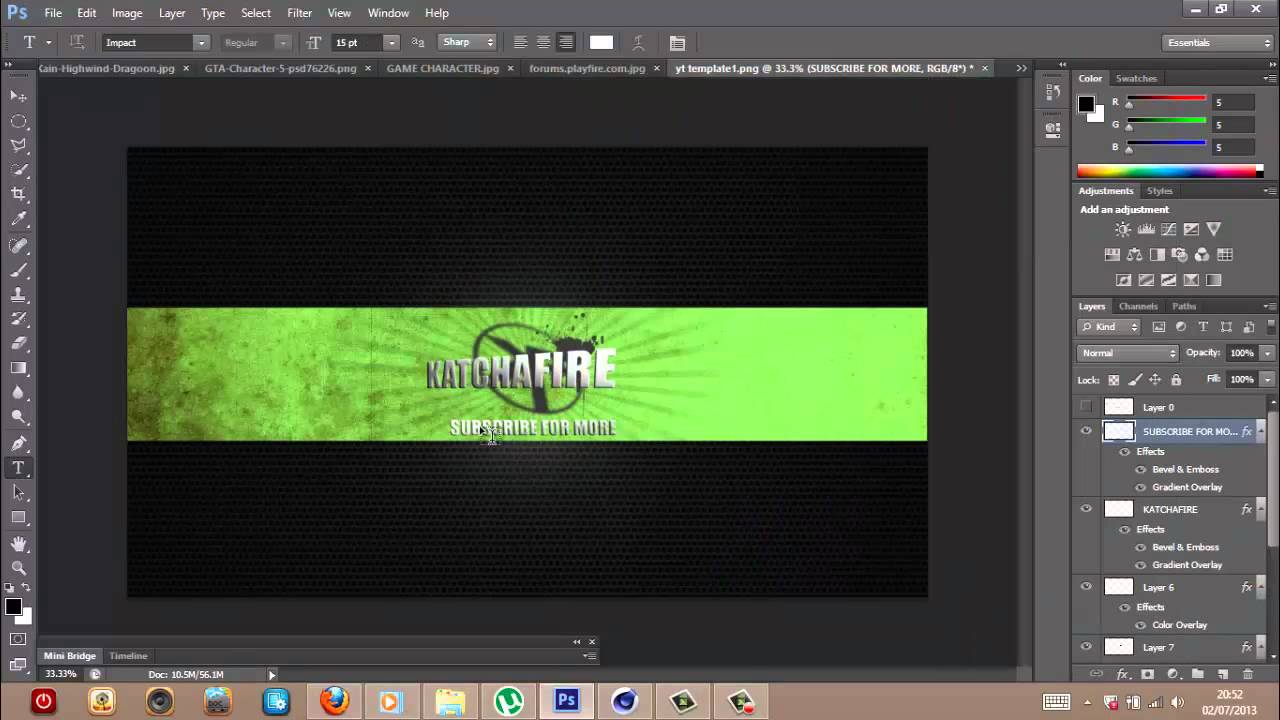Click the zoom percentage field 33.33%
1280x720 pixels.
coord(61,674)
